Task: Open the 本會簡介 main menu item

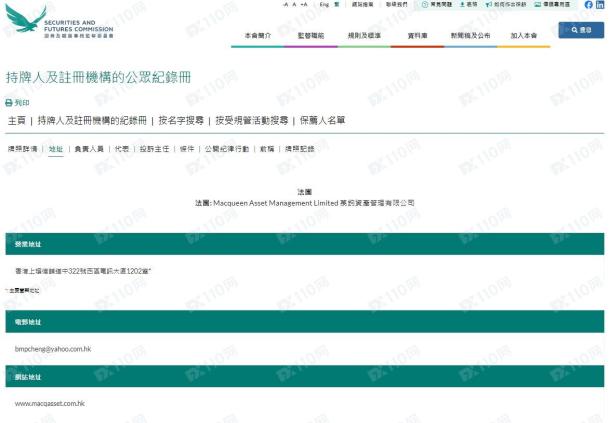Action: (258, 35)
